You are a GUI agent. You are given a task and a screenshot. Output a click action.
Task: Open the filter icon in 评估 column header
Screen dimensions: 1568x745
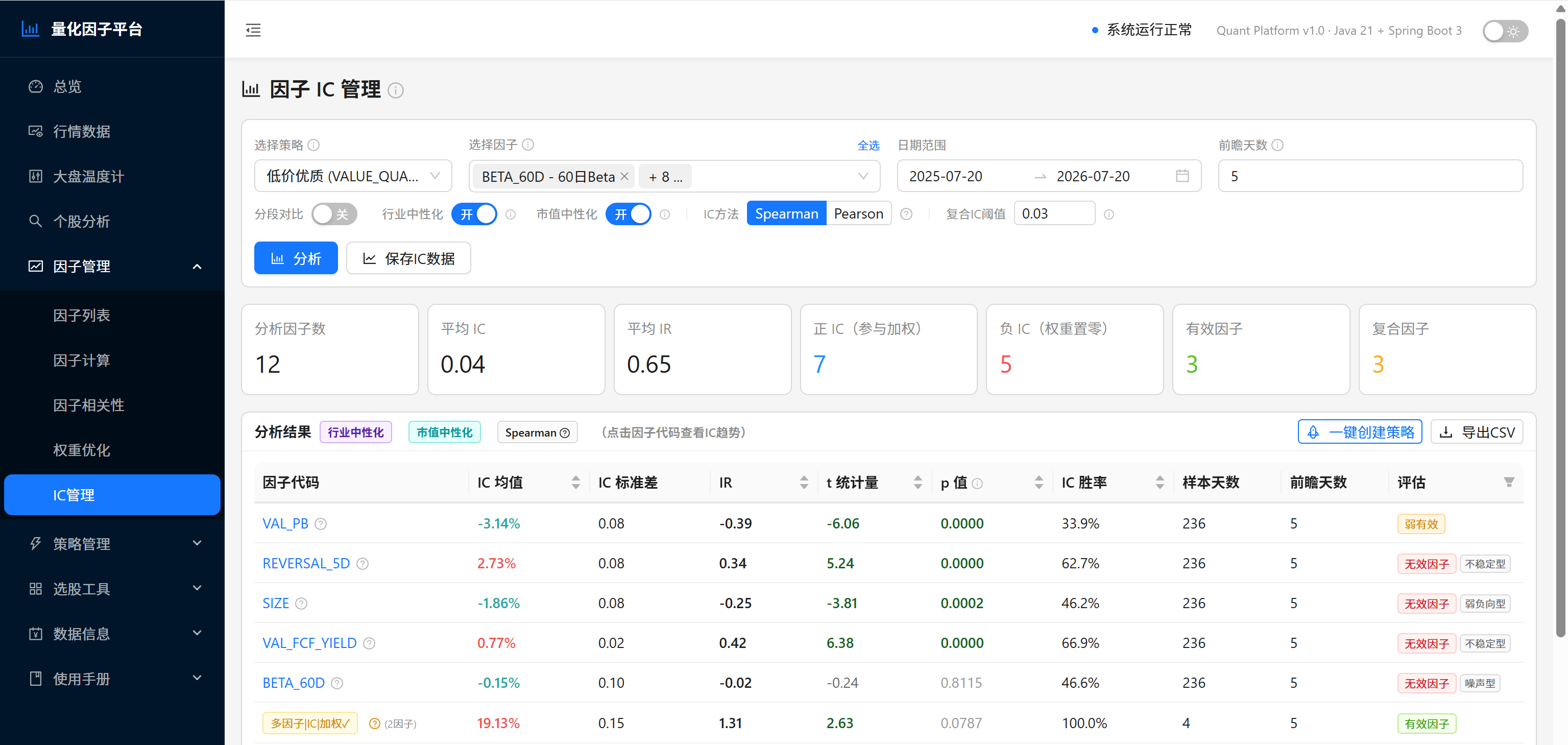(x=1509, y=482)
